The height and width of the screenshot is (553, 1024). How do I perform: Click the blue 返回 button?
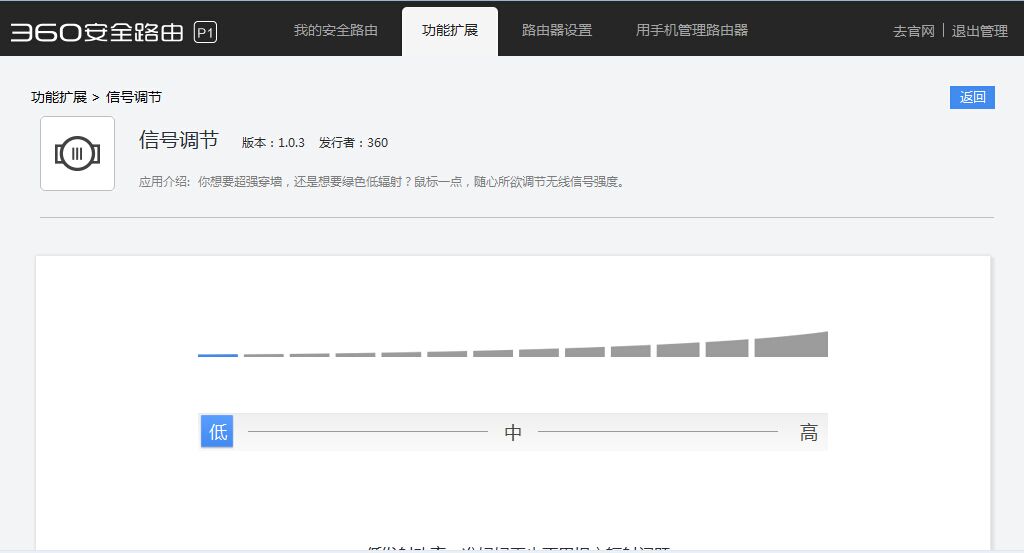pyautogui.click(x=972, y=97)
